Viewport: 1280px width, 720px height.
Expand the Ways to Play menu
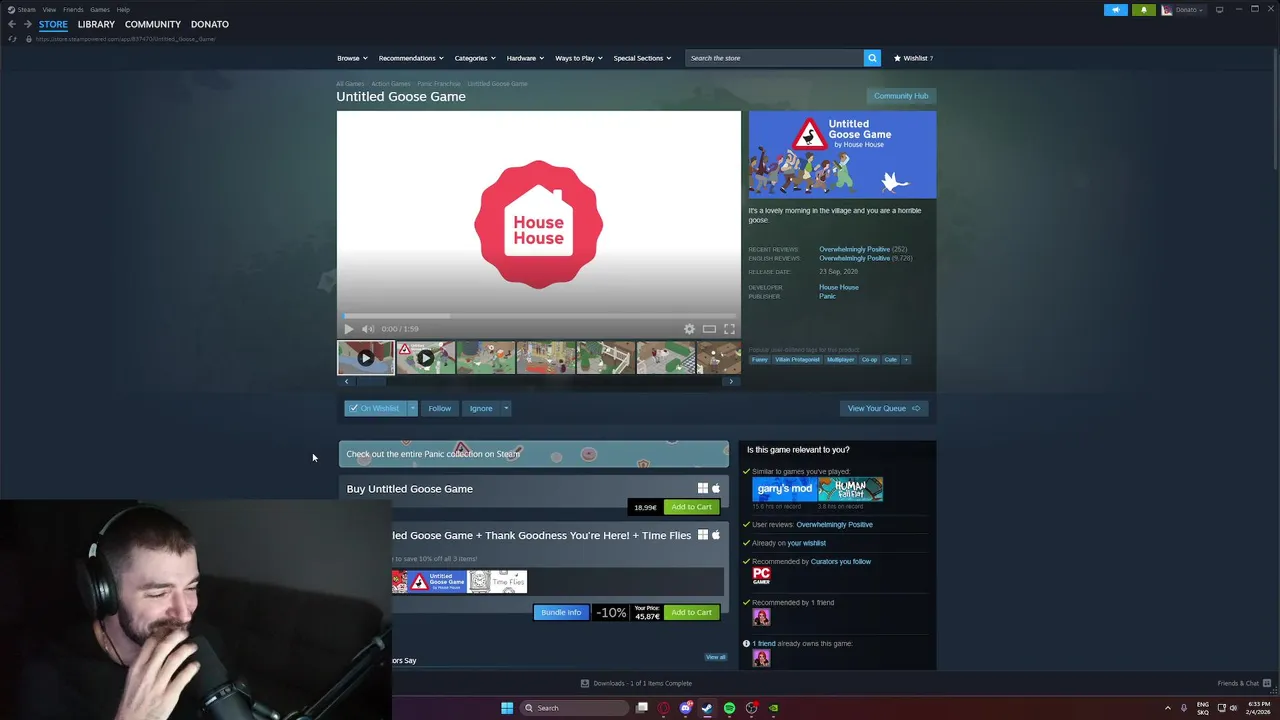coord(579,58)
